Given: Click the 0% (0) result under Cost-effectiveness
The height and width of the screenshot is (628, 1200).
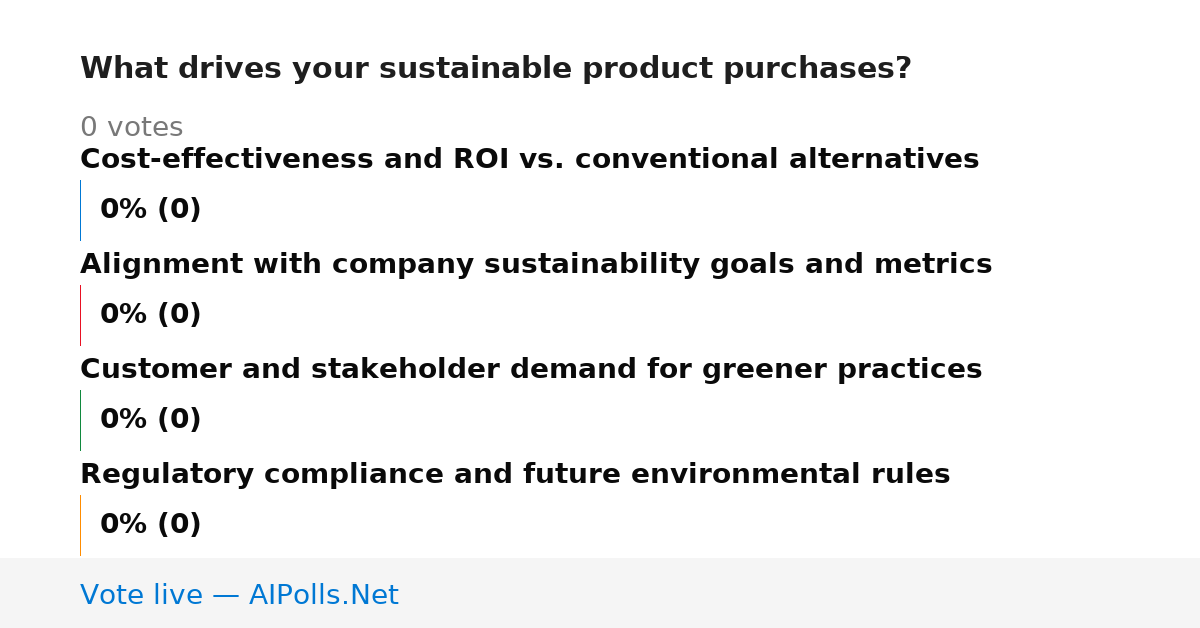Looking at the screenshot, I should click(x=151, y=210).
